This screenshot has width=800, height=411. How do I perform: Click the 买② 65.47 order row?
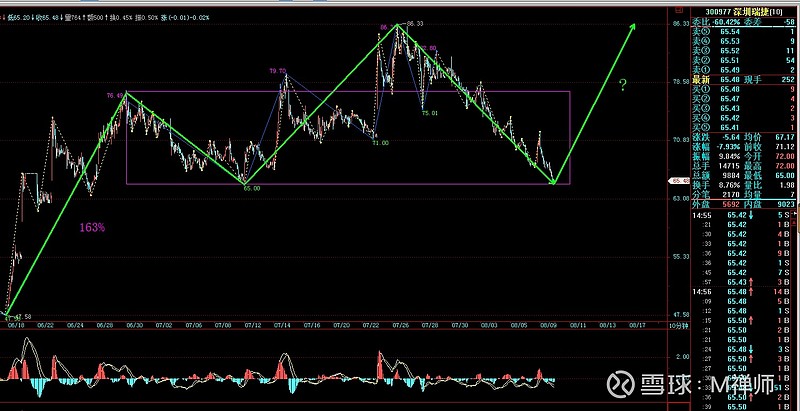(x=744, y=99)
